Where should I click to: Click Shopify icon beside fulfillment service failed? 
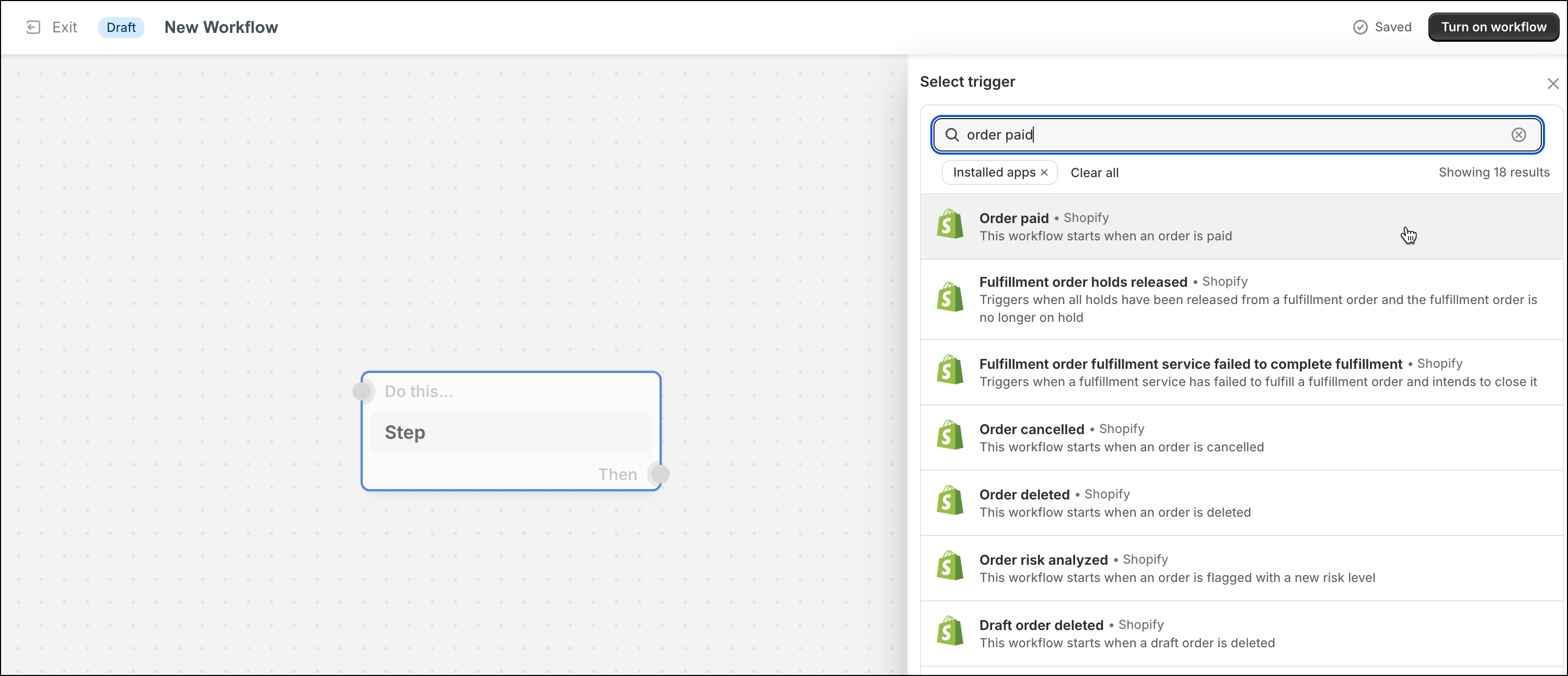950,370
